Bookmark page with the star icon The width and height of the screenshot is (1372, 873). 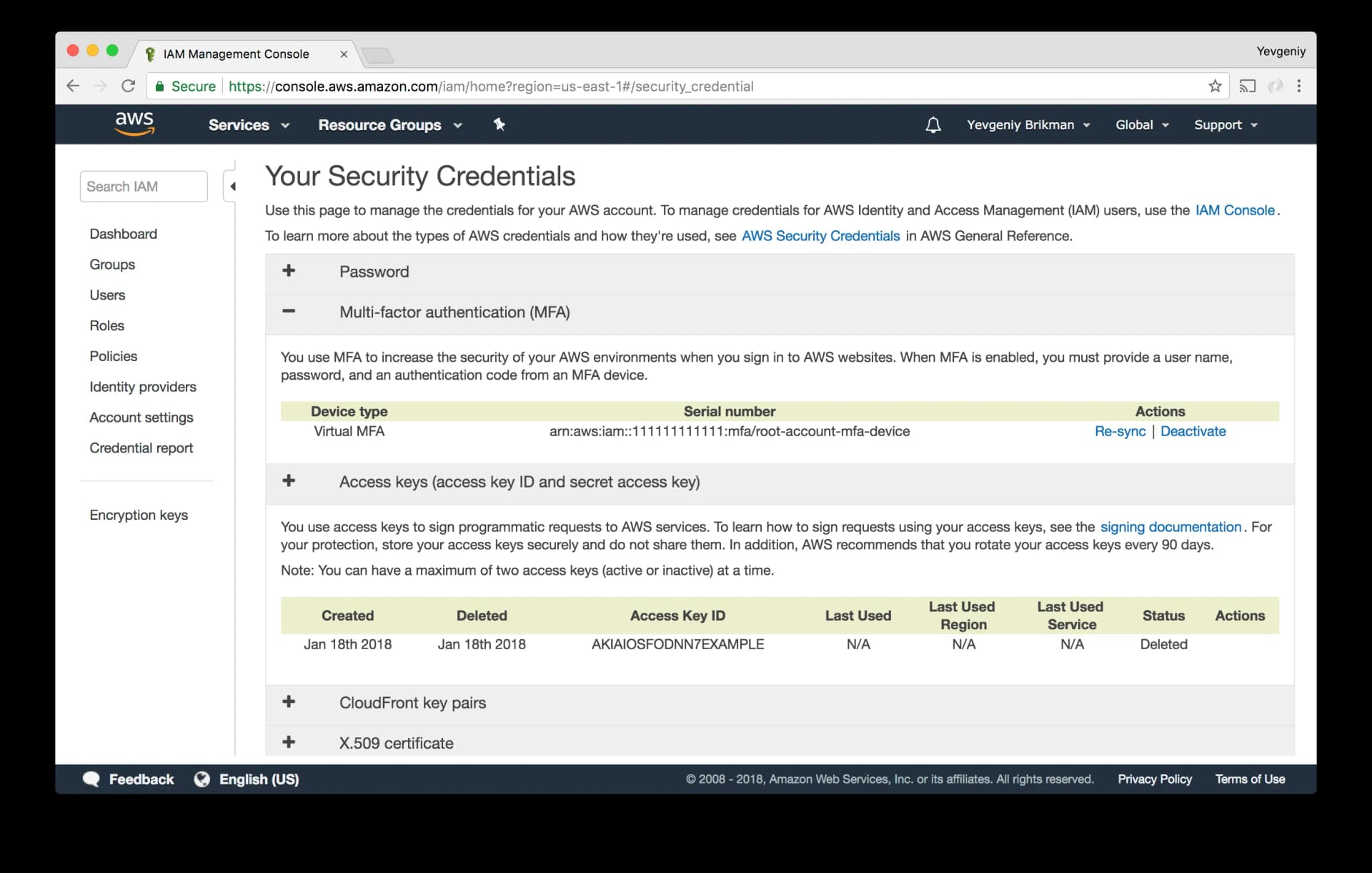click(1215, 86)
